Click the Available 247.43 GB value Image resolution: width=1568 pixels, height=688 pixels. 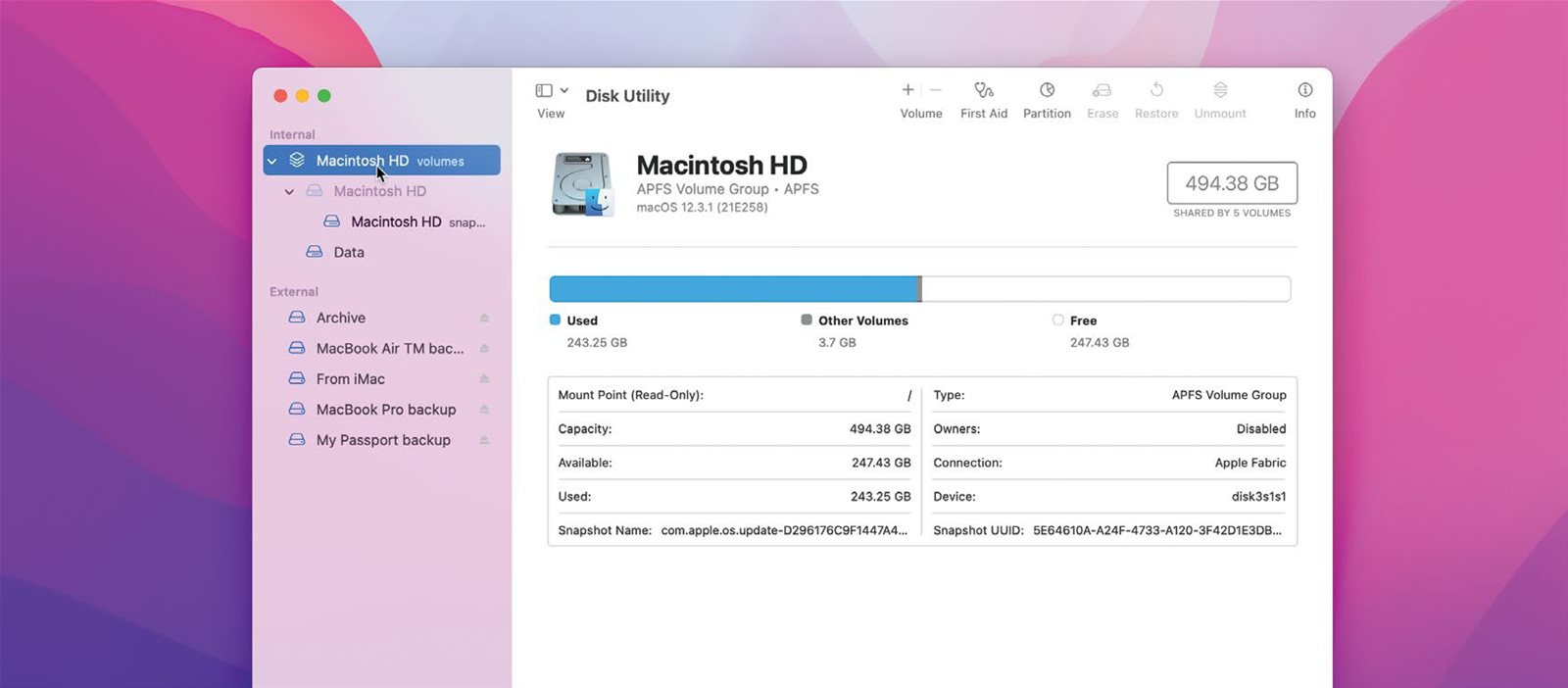pyautogui.click(x=881, y=463)
